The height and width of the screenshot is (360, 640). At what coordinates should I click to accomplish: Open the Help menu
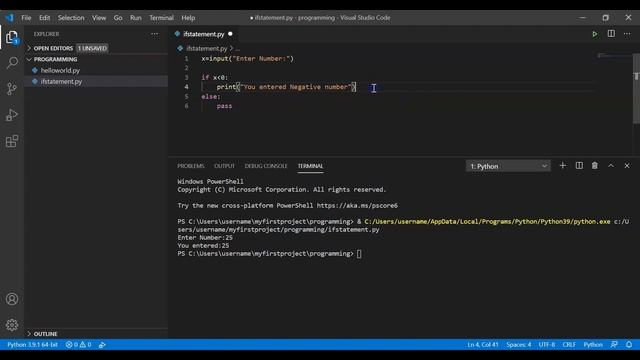pos(188,18)
